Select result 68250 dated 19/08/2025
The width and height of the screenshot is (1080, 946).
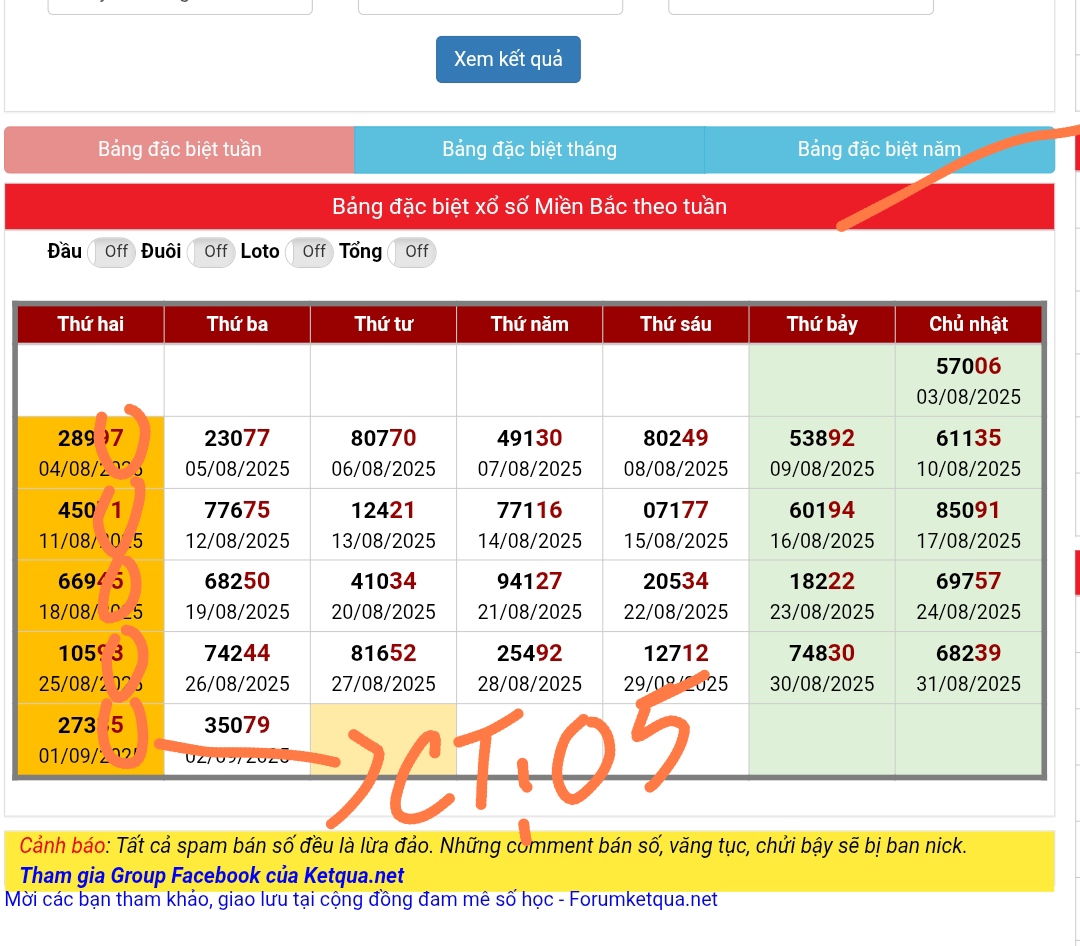coord(237,596)
